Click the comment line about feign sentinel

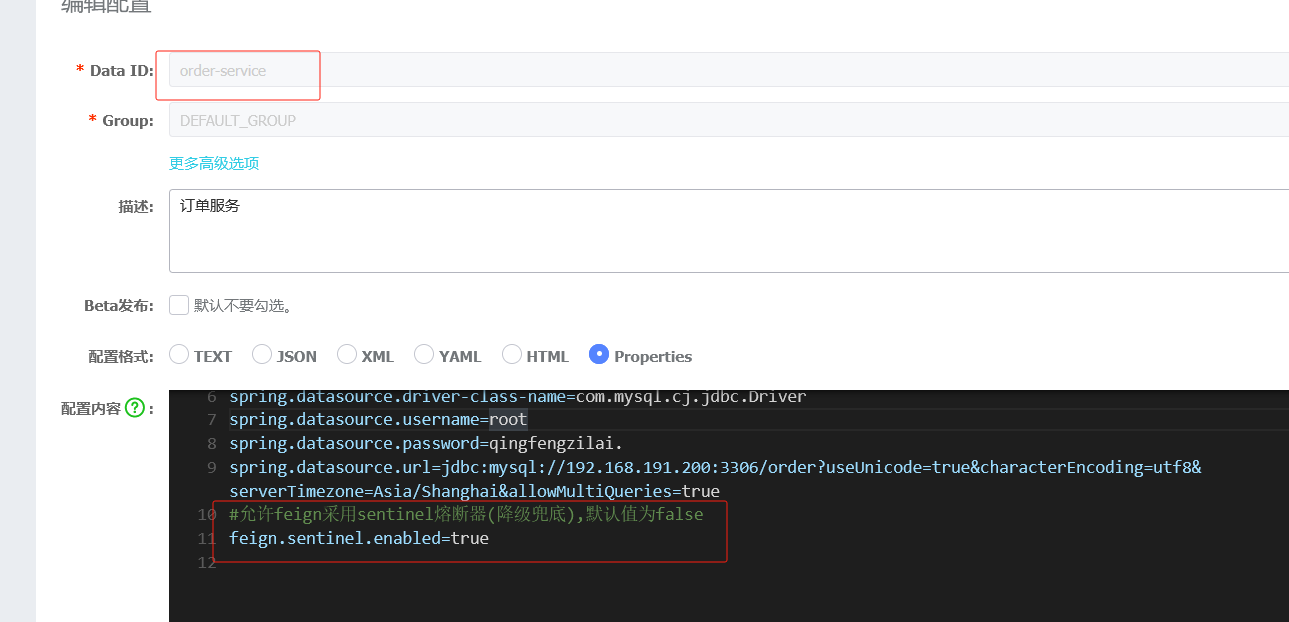click(466, 515)
